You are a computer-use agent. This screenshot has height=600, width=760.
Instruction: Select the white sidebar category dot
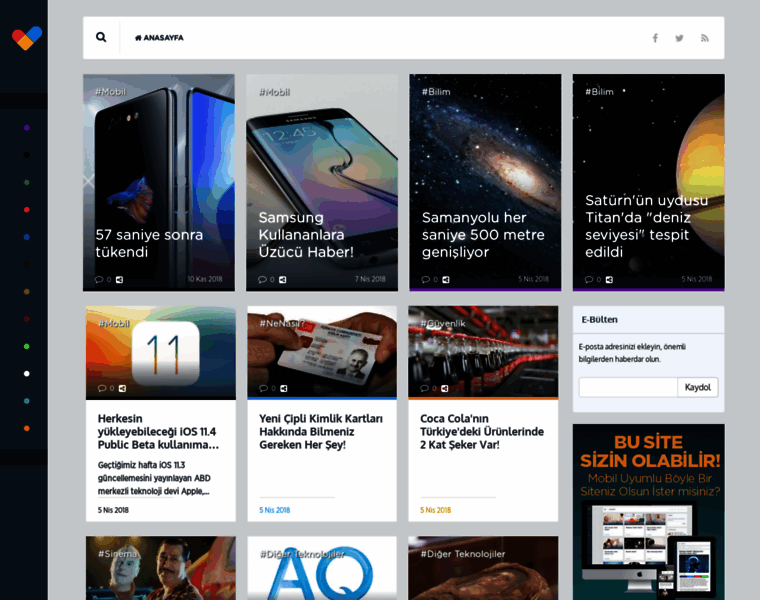tap(27, 374)
